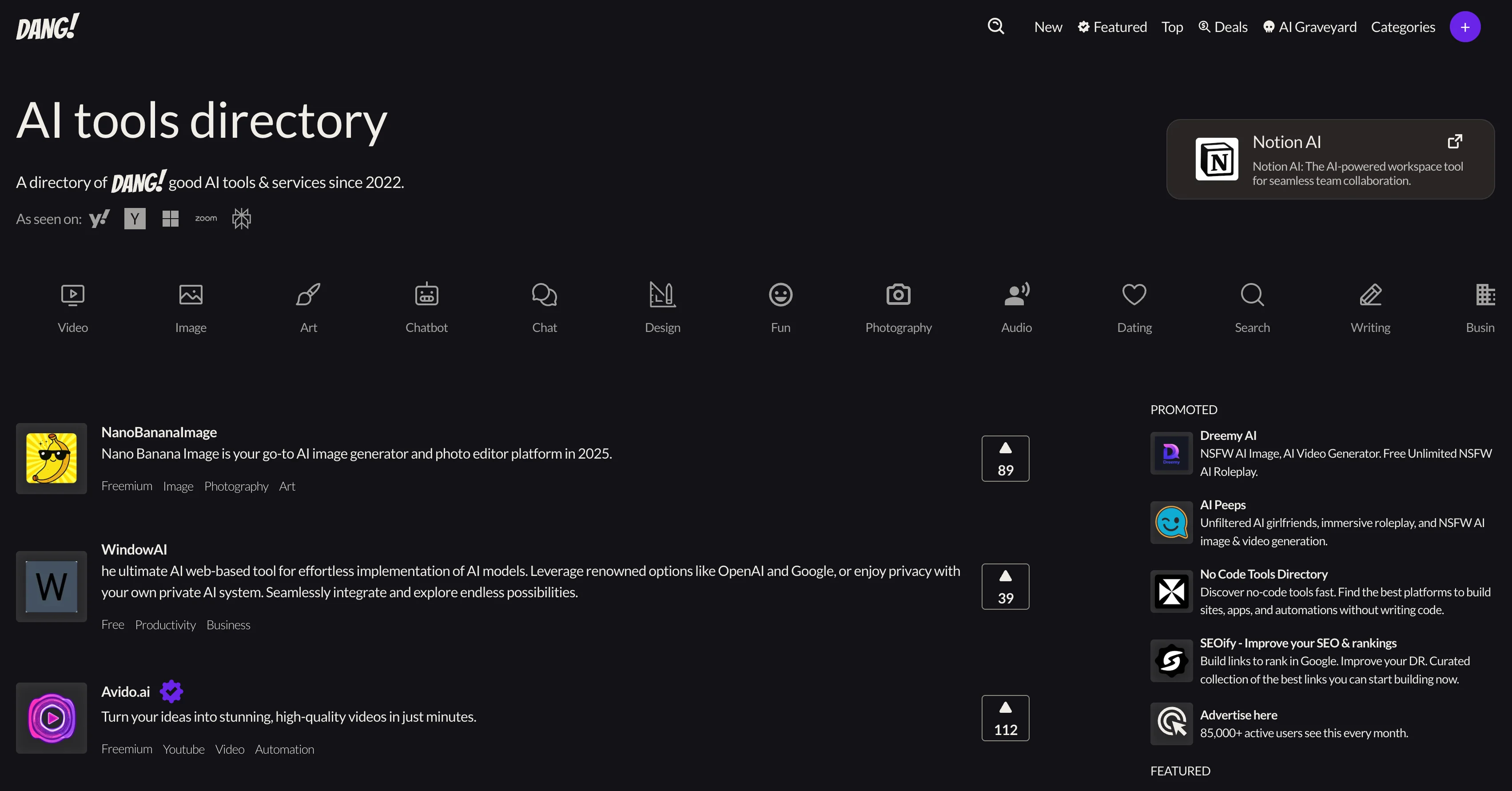
Task: Select the Image tag on NanoBananaImage
Action: pos(178,486)
